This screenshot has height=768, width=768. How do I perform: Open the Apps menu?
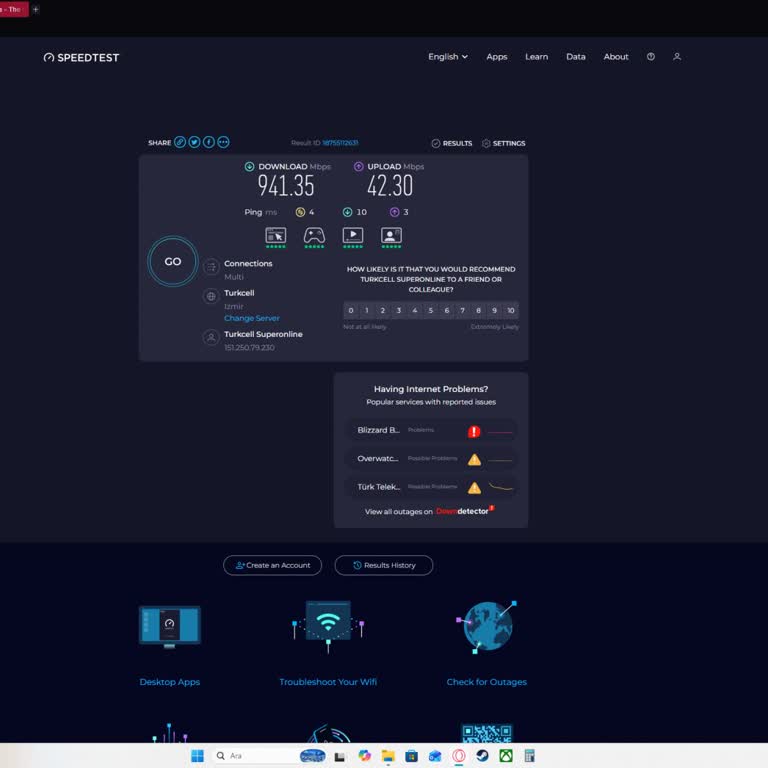click(497, 57)
